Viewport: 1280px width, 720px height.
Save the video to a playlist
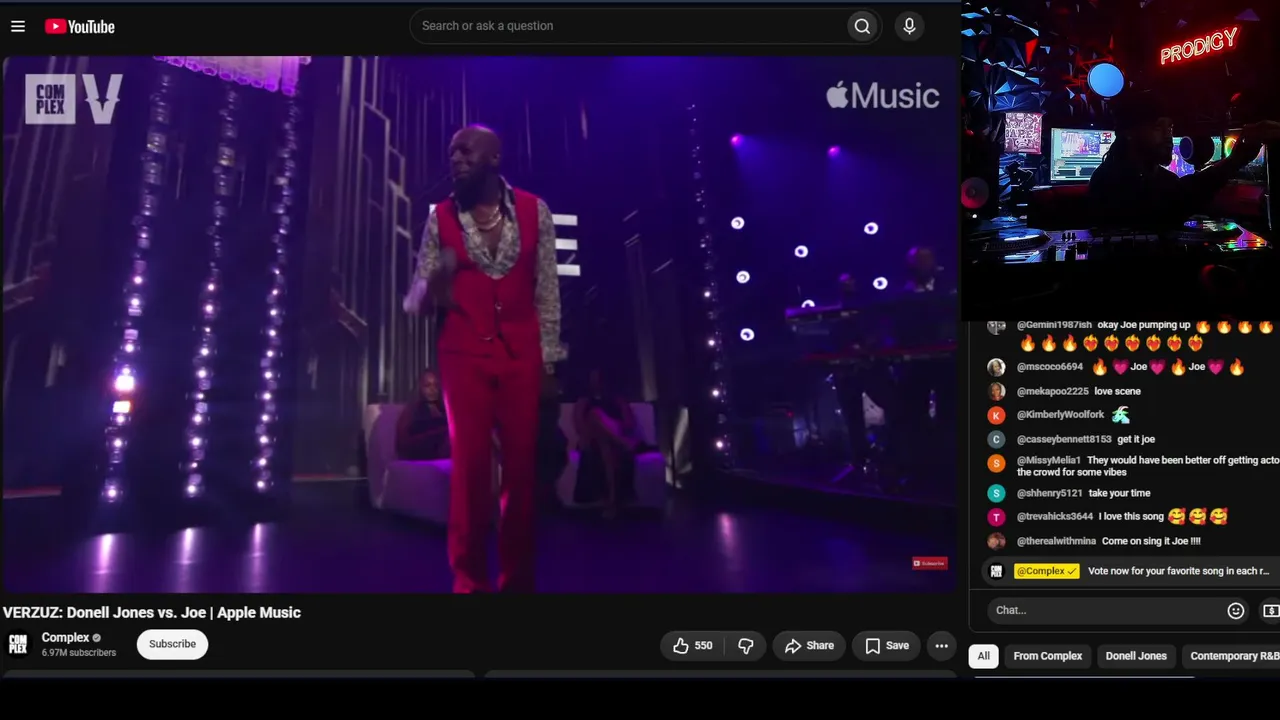[x=887, y=646]
